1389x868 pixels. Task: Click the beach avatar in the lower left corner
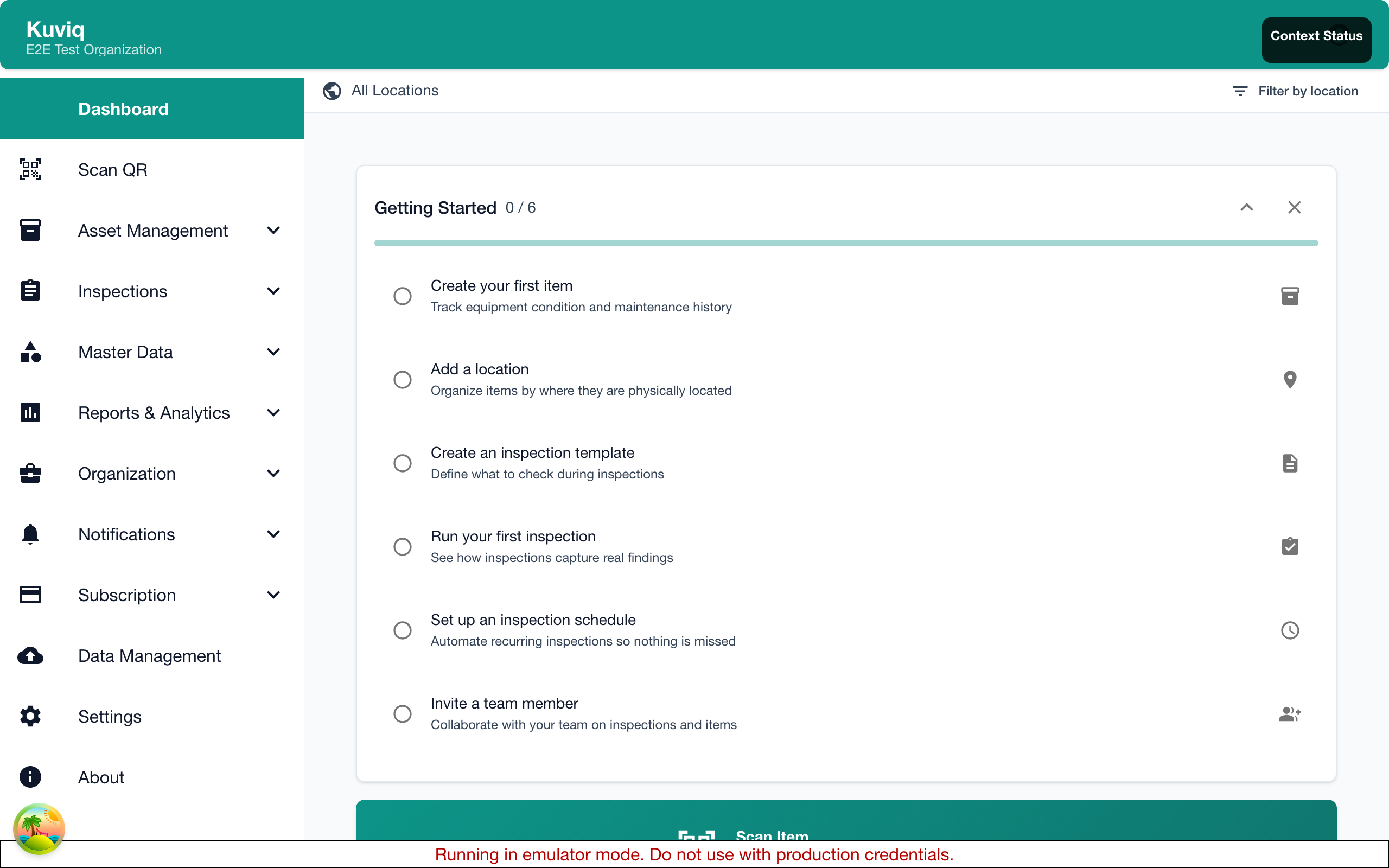39,829
